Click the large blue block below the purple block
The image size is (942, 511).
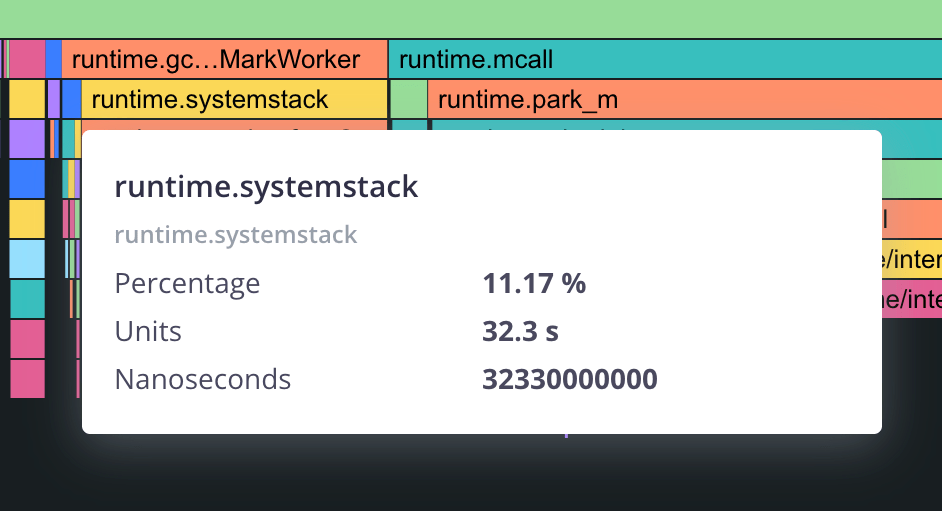pyautogui.click(x=27, y=178)
